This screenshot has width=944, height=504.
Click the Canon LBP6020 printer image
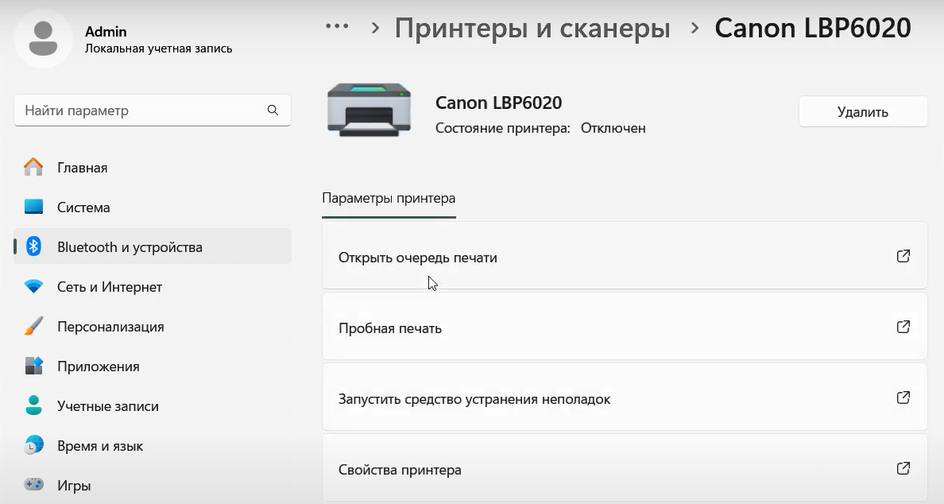(369, 110)
